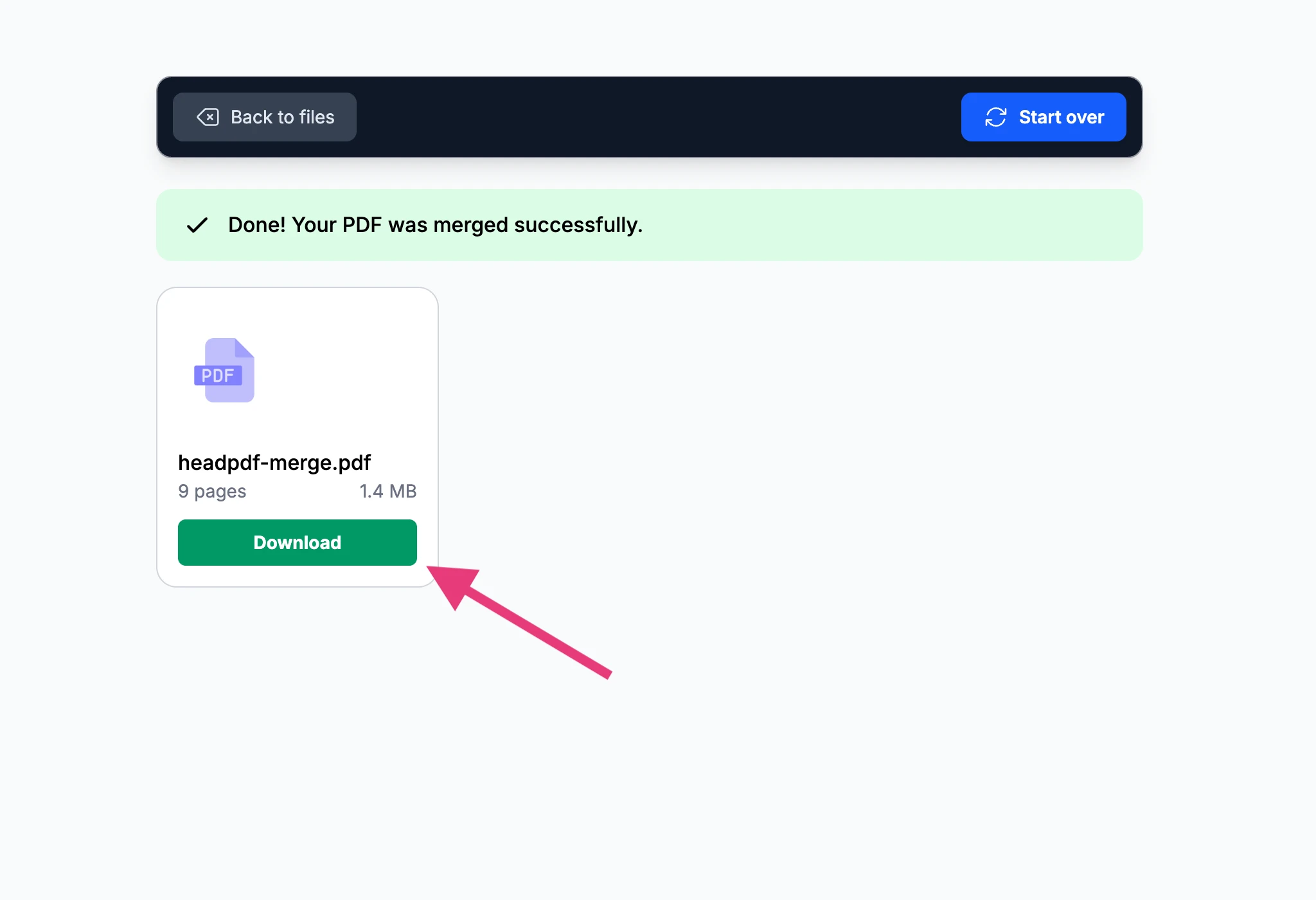Click the dark toolbar's empty middle area
This screenshot has height=900, width=1316.
click(655, 117)
